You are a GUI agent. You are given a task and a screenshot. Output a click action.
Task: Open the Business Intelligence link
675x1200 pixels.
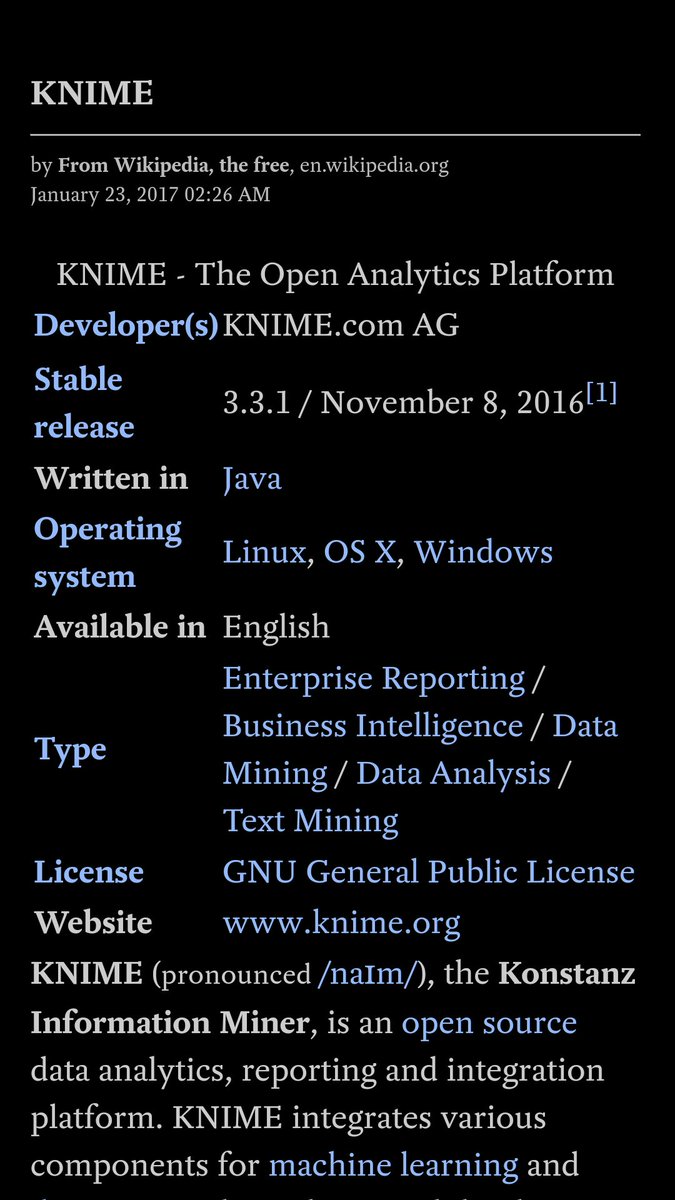[373, 726]
